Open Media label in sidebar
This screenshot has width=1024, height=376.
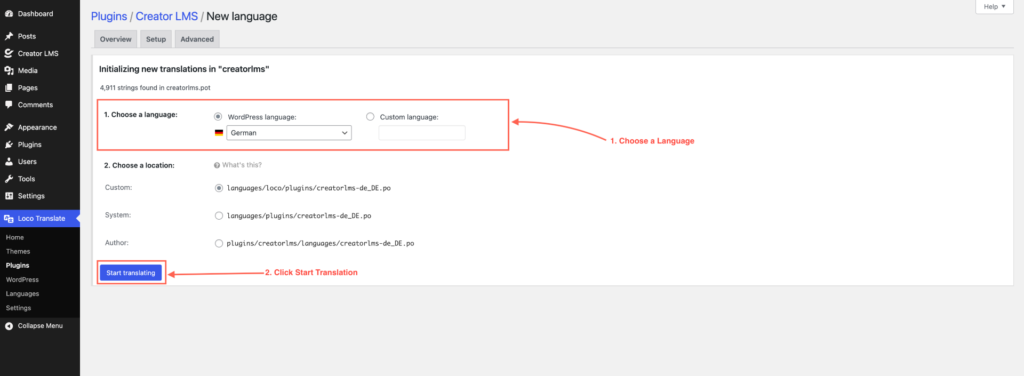click(x=27, y=70)
